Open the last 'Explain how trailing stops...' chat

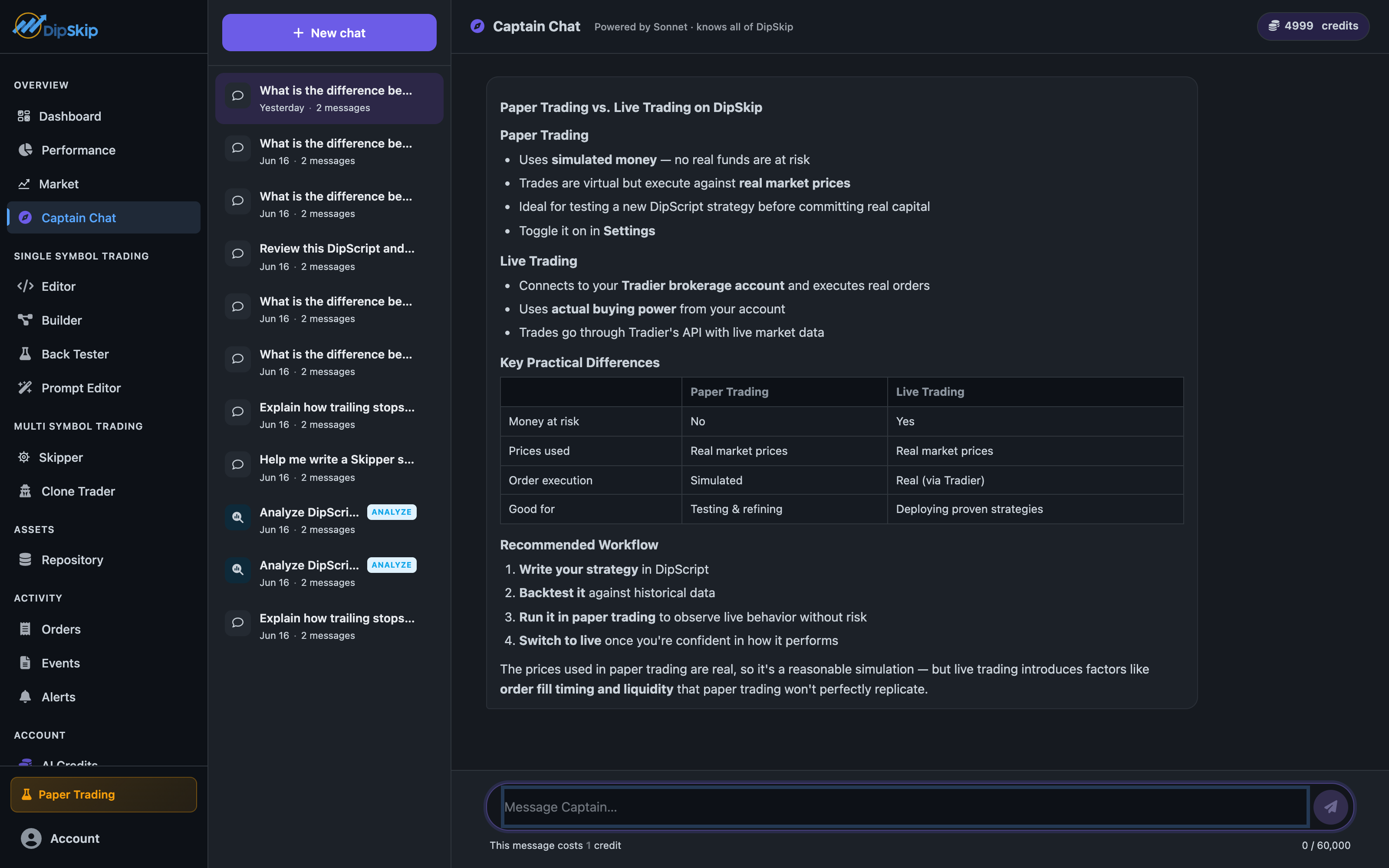(x=329, y=626)
